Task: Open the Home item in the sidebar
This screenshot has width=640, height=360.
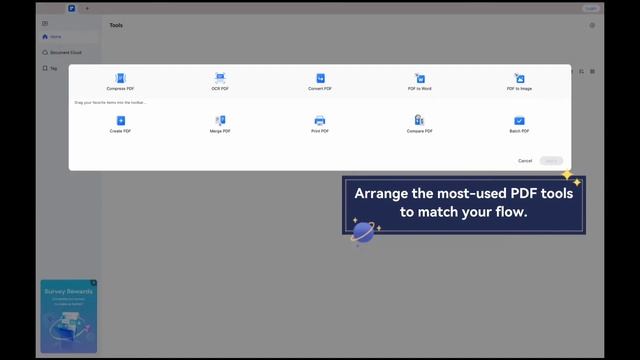Action: [x=69, y=37]
